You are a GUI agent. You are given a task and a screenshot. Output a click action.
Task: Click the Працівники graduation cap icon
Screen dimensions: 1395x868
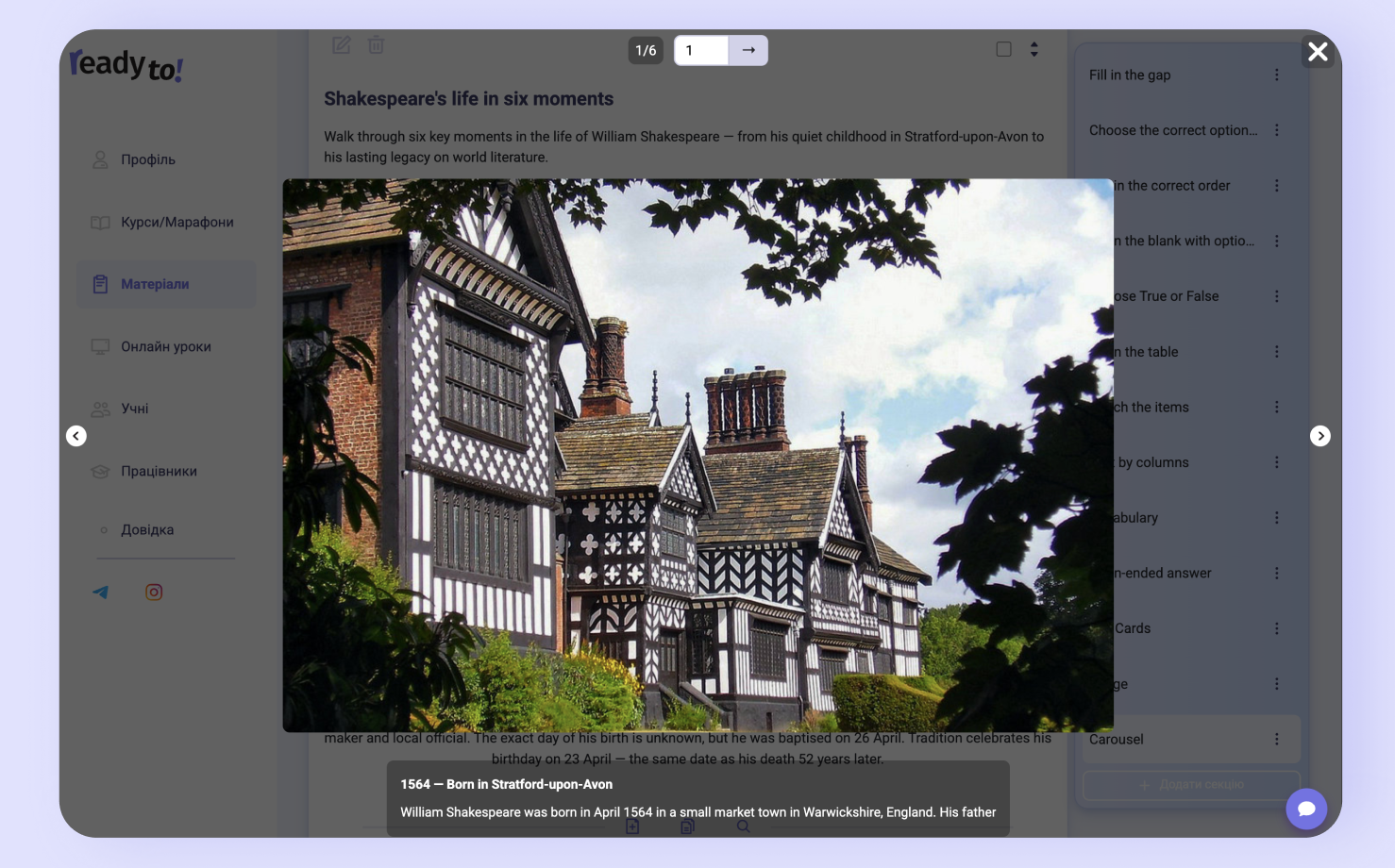click(100, 471)
